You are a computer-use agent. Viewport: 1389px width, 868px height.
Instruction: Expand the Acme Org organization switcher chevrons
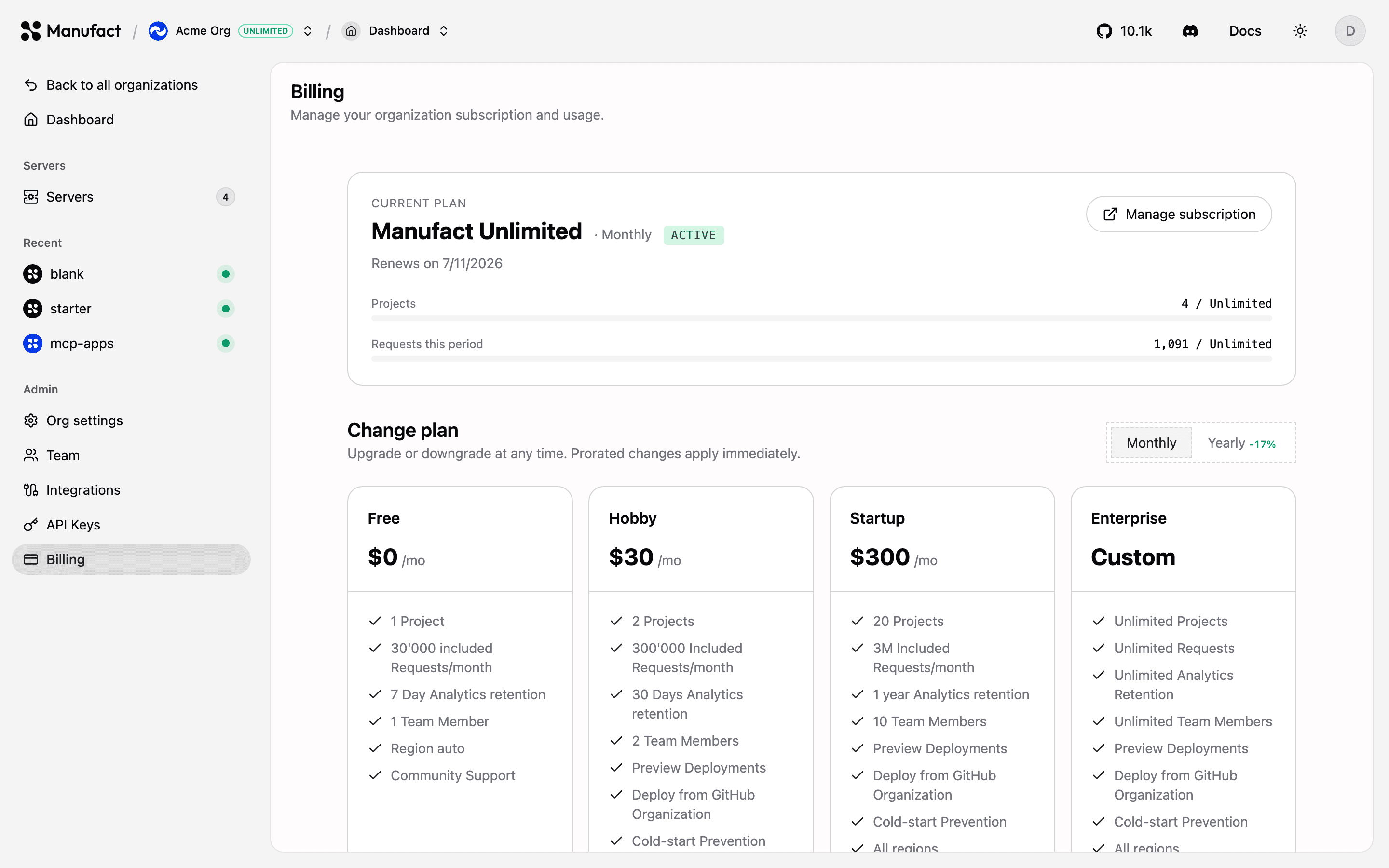308,31
